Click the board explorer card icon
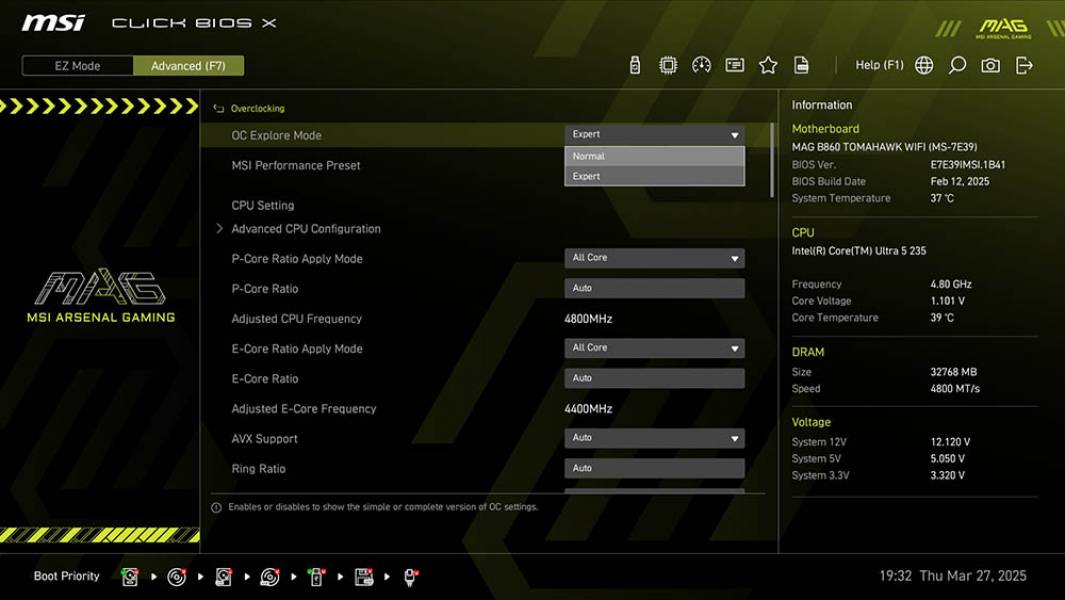 734,65
